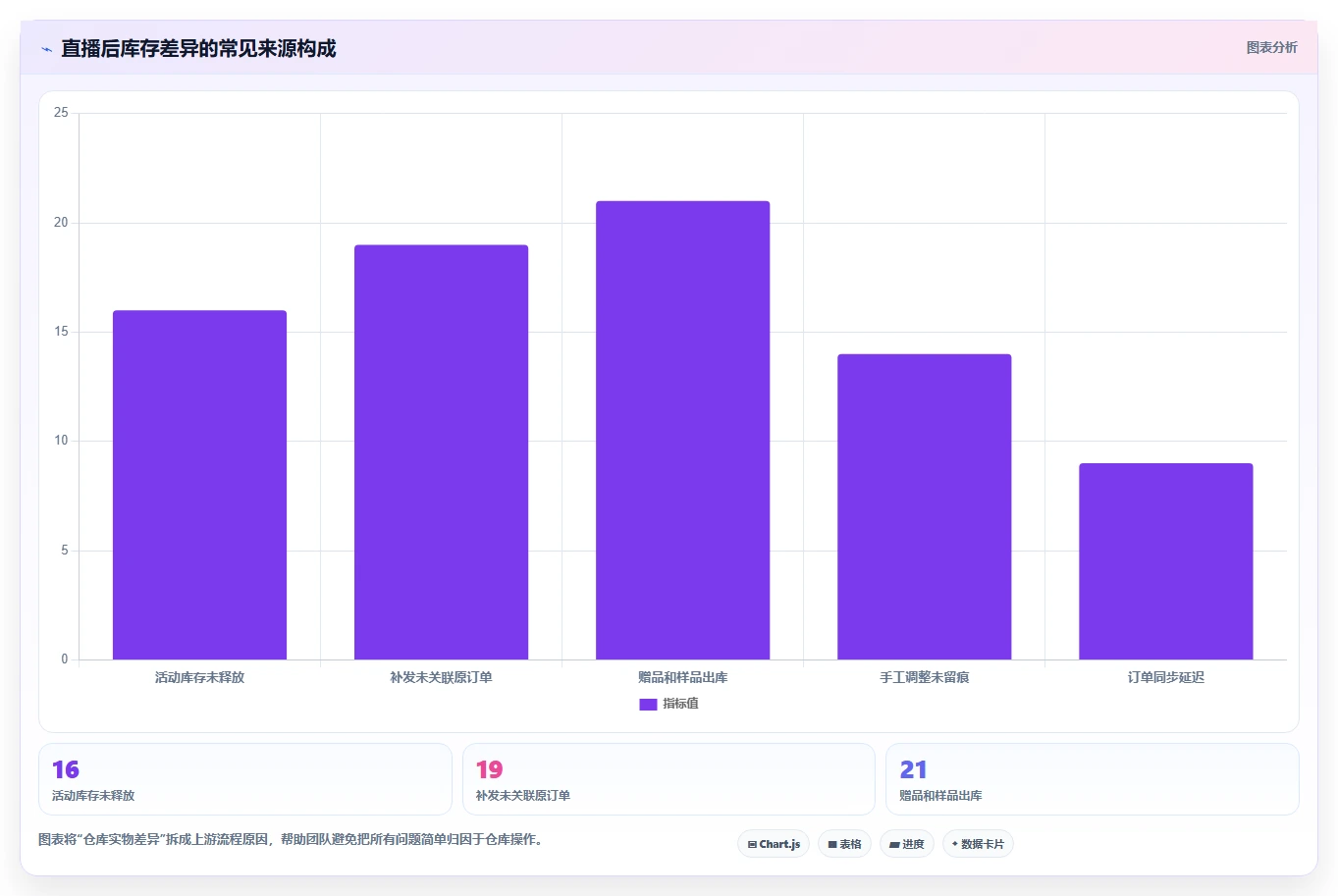Screen dimensions: 1338x896
Task: Click the icon in the Chart.js tag
Action: pyautogui.click(x=752, y=844)
